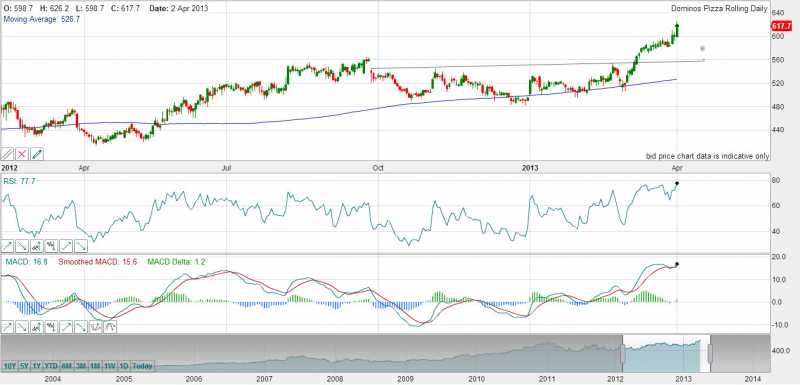The width and height of the screenshot is (800, 385).
Task: Grab the right handle of range selector
Action: pos(709,353)
